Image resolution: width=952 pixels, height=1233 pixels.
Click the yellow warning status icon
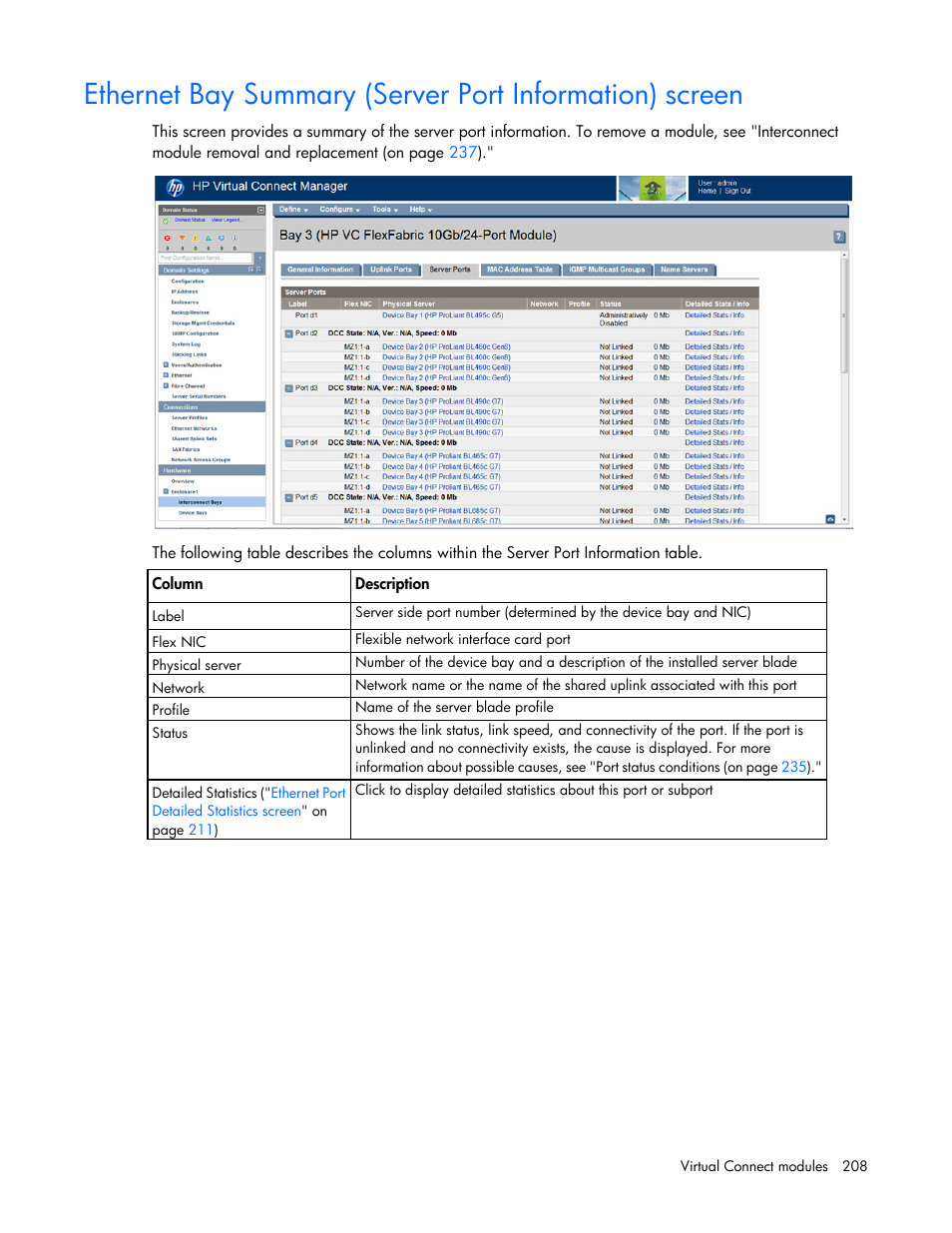click(x=195, y=239)
